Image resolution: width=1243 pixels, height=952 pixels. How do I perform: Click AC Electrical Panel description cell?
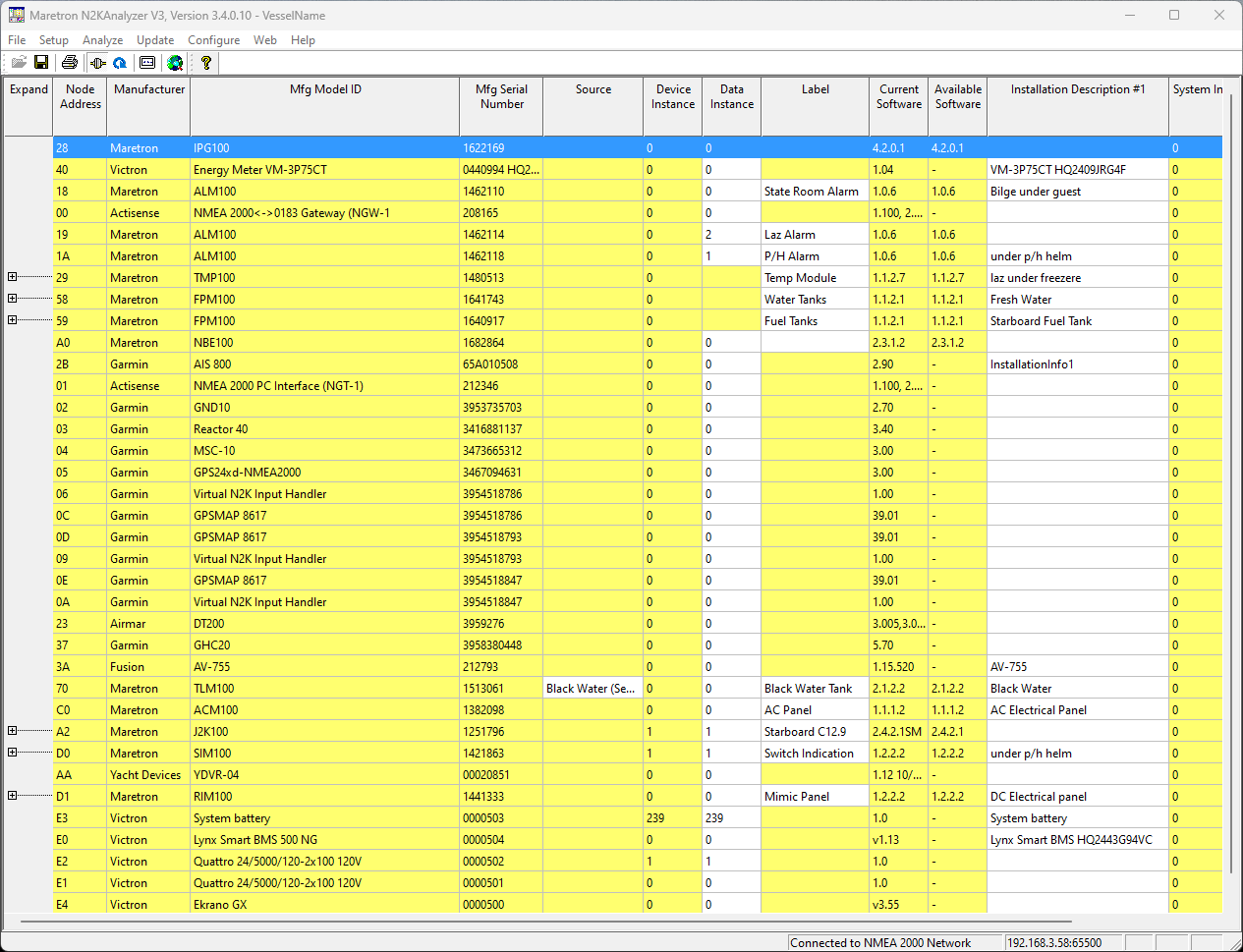click(x=1078, y=710)
